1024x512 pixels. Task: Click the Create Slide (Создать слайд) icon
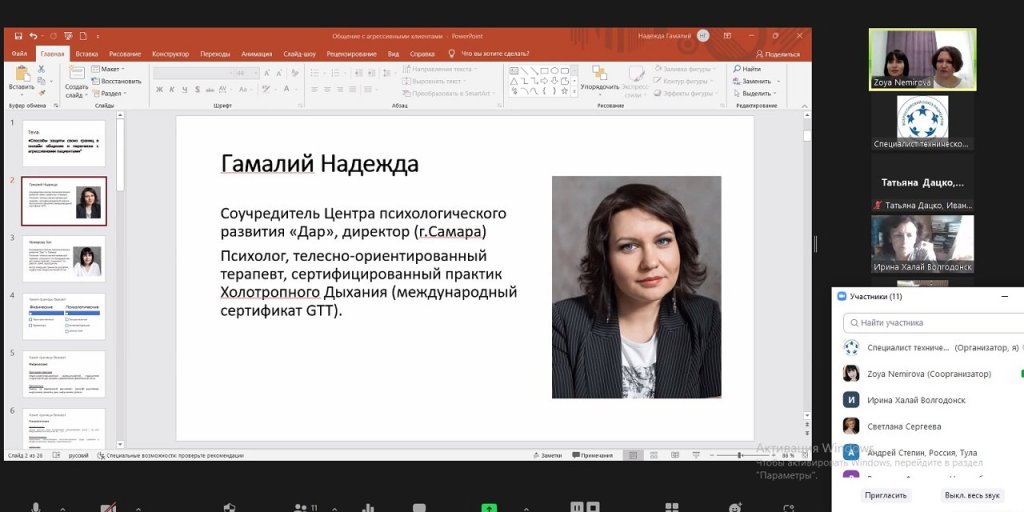pos(76,73)
